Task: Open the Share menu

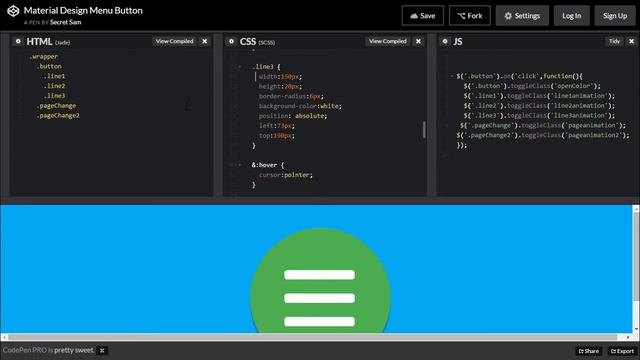Action: coord(589,351)
